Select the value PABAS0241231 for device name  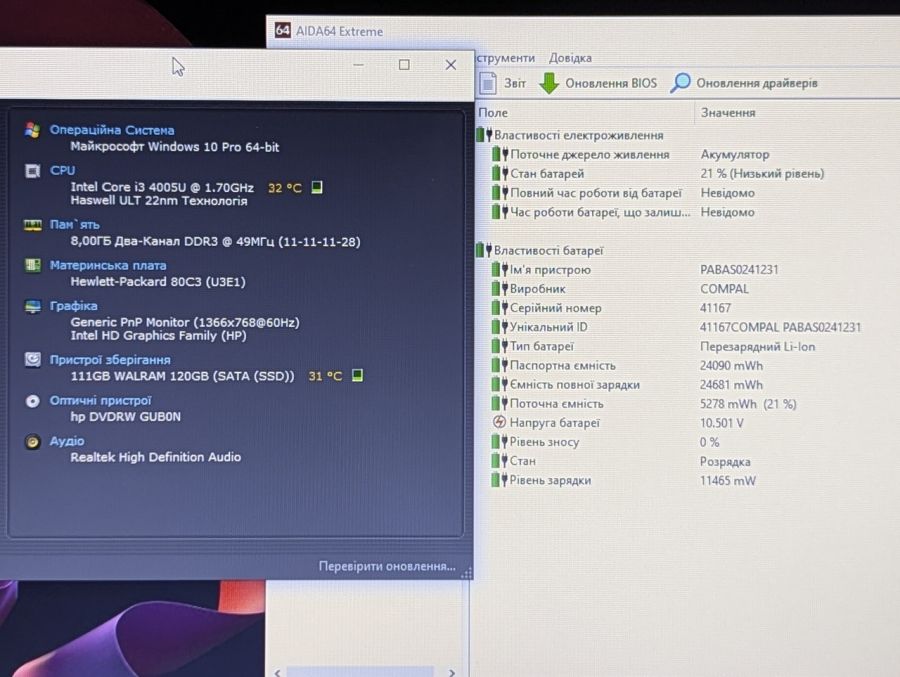[x=739, y=269]
